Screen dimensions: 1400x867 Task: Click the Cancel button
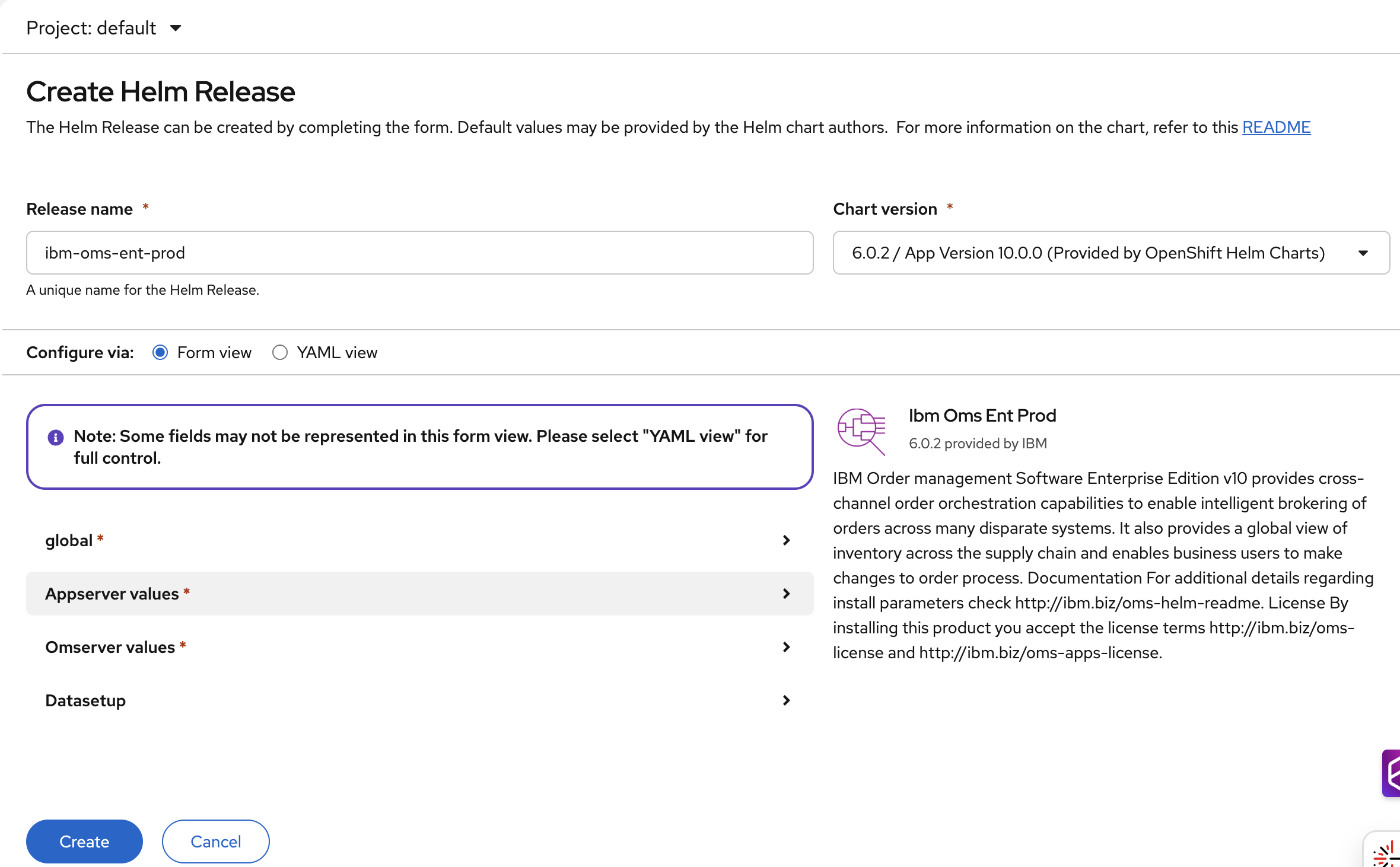(x=215, y=842)
